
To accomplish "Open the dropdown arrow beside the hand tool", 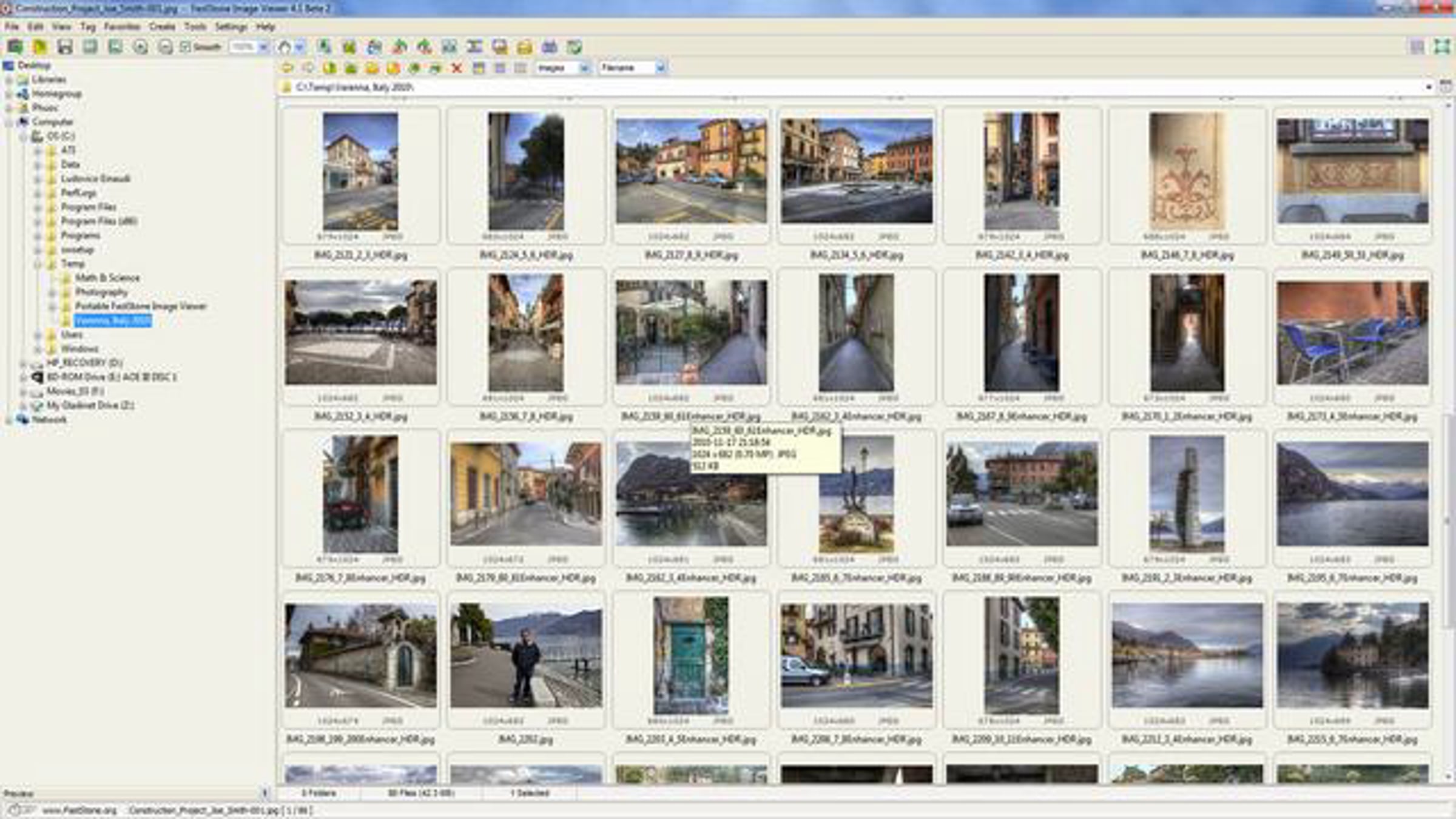I will point(300,47).
